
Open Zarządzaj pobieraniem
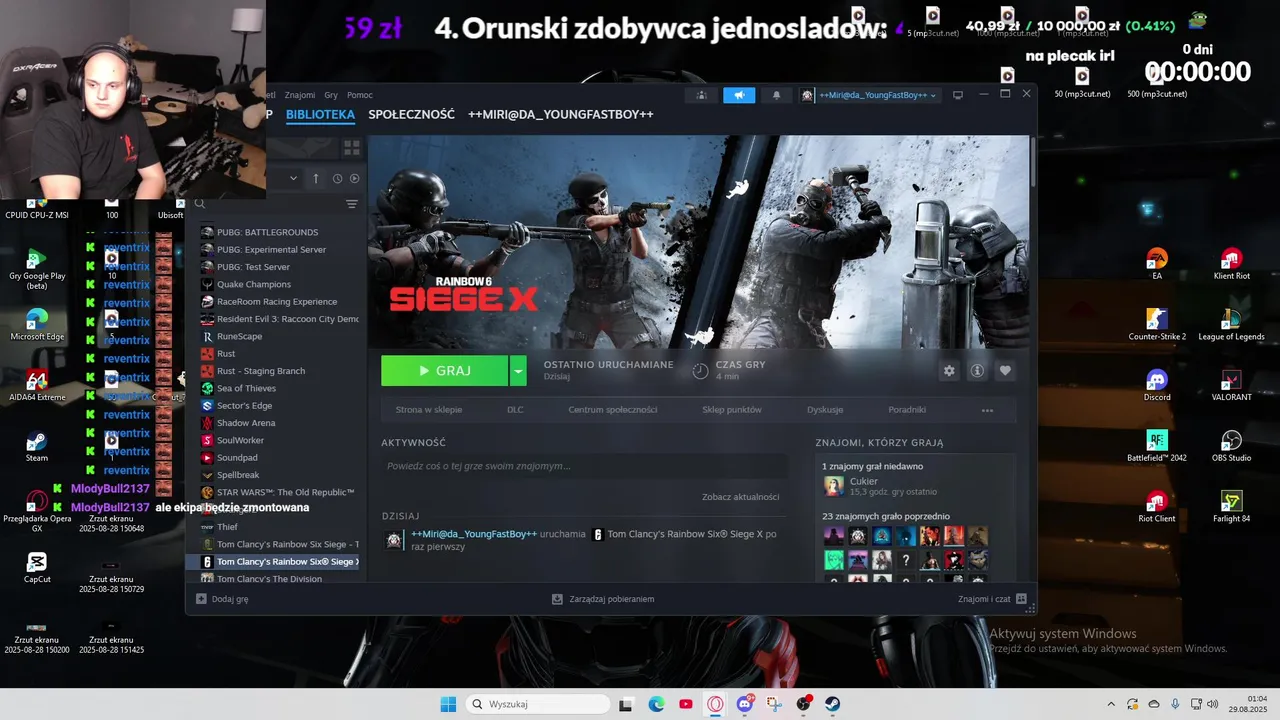[603, 599]
